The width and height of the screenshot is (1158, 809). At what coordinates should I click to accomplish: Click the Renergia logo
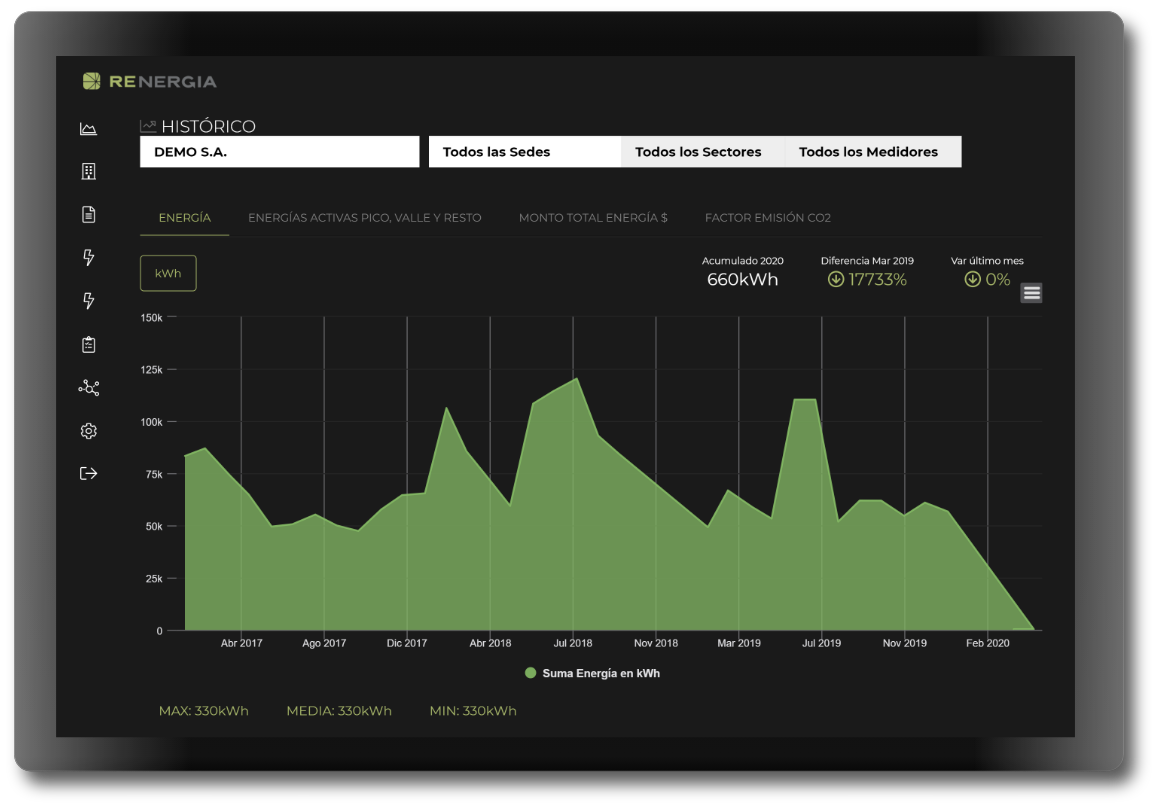click(149, 81)
